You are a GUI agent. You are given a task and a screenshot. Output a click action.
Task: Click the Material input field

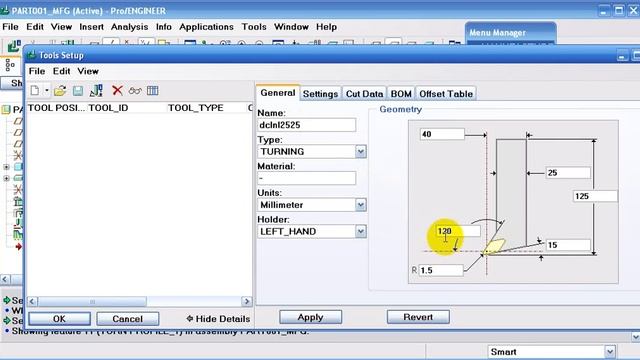tap(307, 178)
